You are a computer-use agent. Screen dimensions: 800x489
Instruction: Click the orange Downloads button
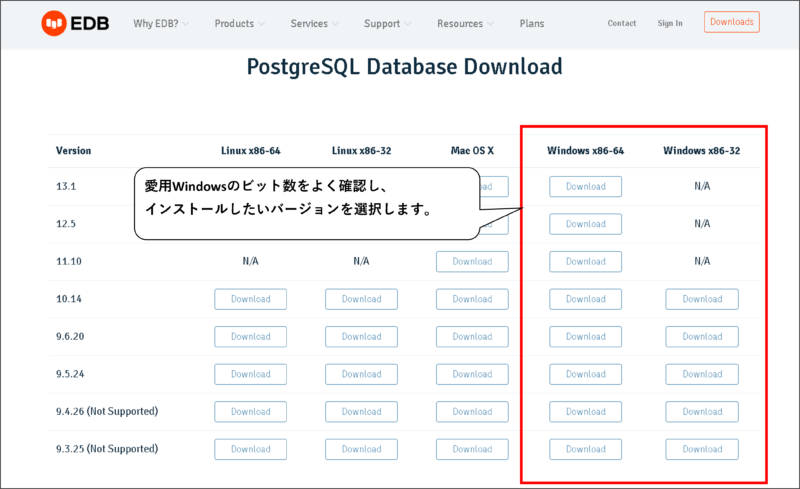(732, 22)
